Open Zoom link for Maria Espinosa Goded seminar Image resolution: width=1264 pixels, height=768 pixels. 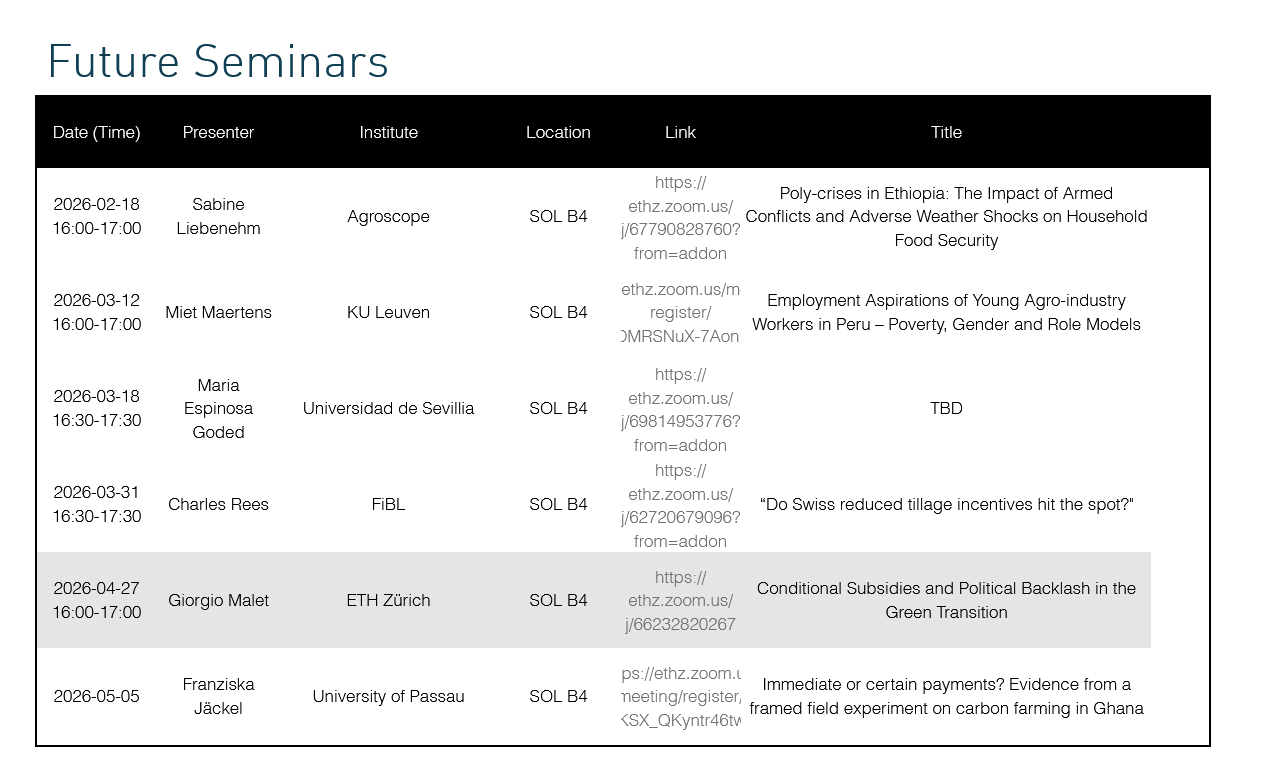(x=680, y=409)
